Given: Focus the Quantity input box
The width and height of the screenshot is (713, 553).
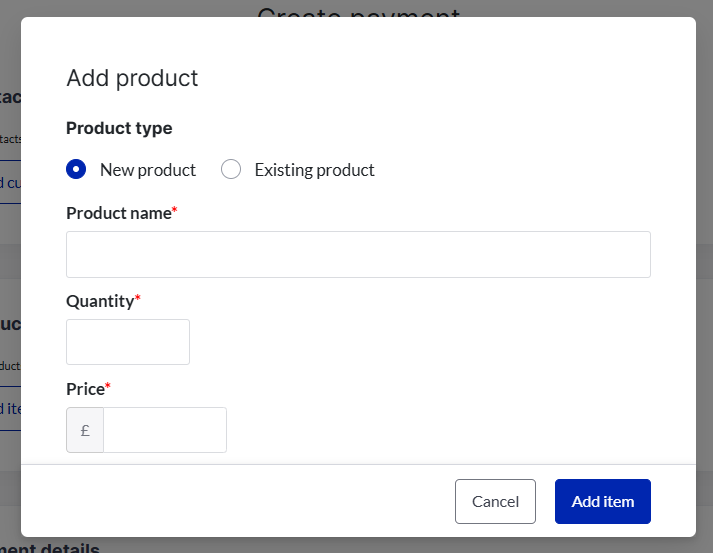Looking at the screenshot, I should tap(128, 342).
